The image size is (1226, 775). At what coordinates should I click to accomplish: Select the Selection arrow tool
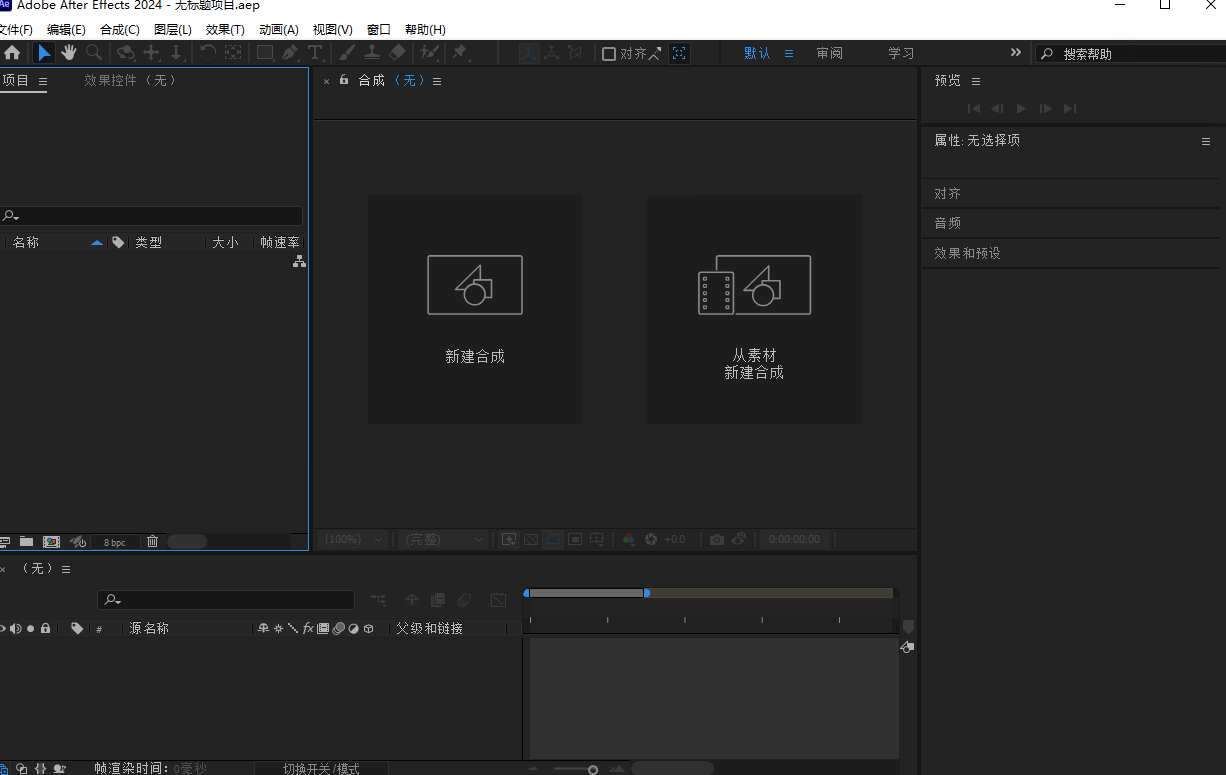click(45, 53)
